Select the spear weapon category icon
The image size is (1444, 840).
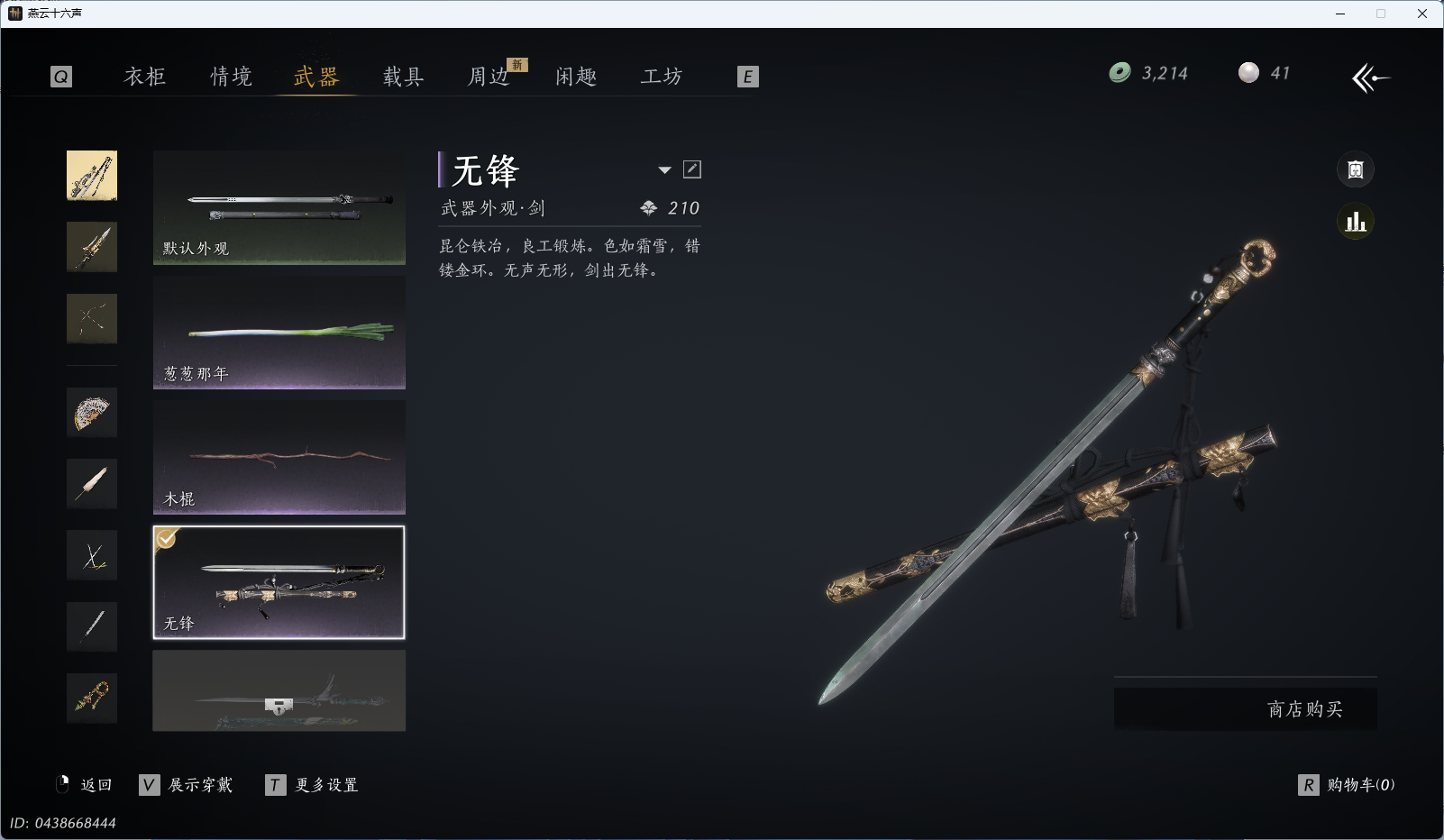[92, 247]
